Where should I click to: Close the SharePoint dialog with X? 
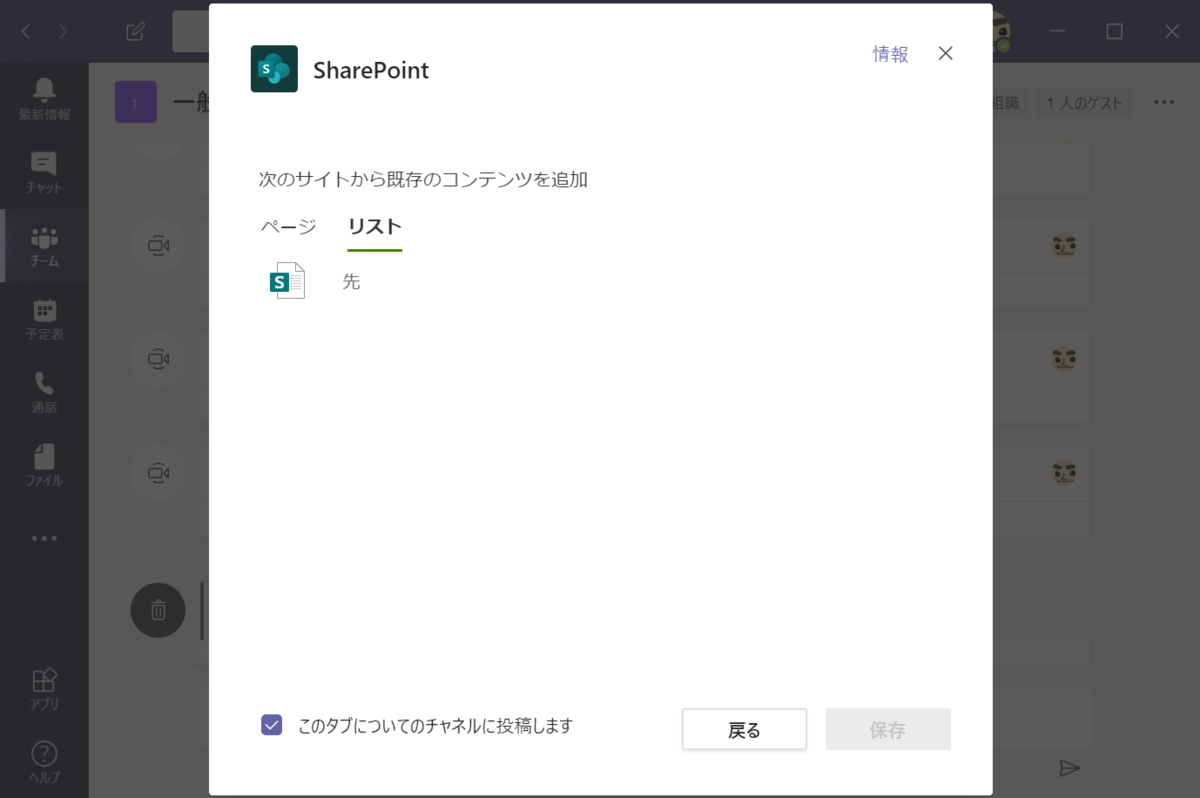[945, 54]
